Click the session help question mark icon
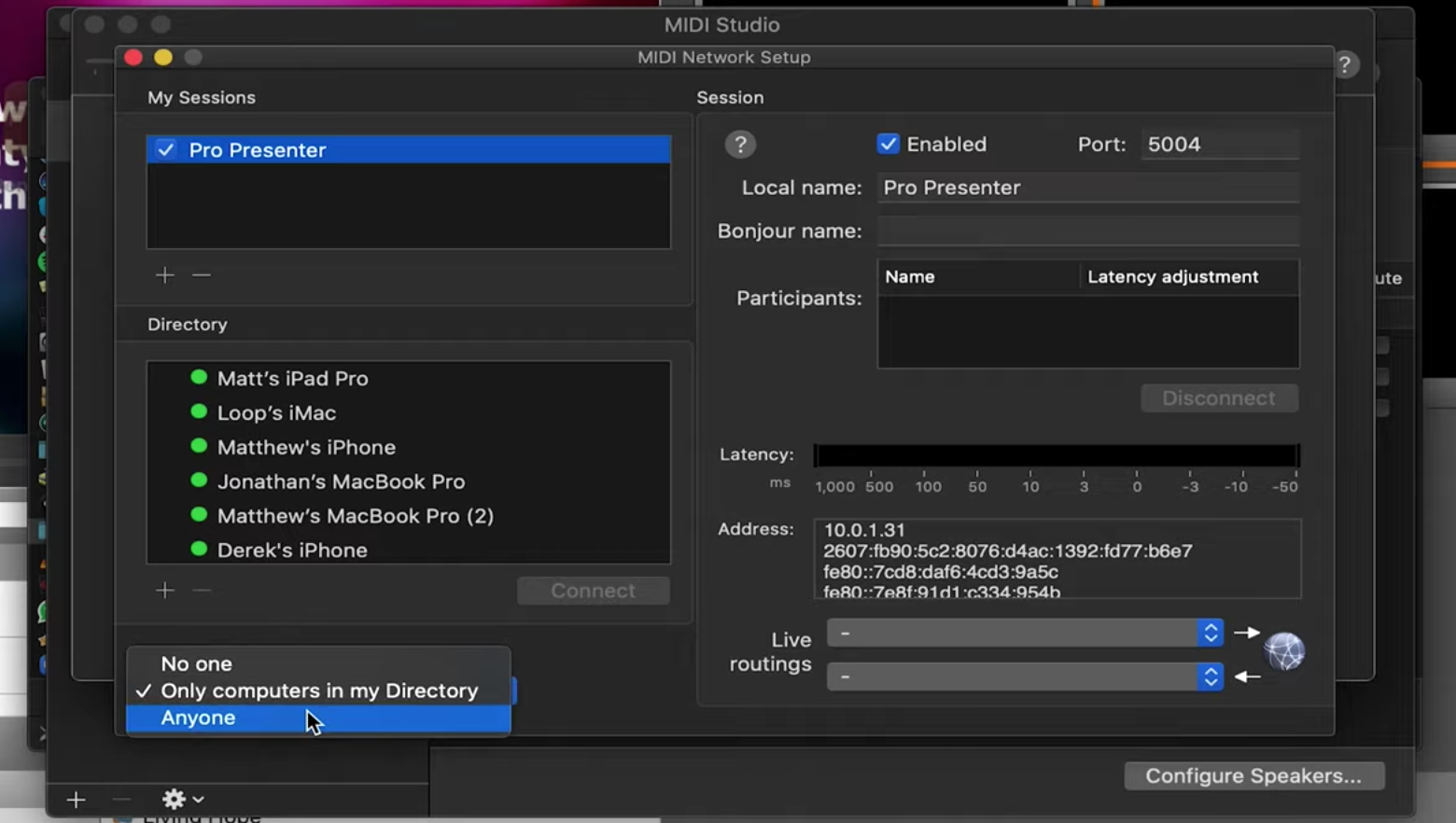 (x=740, y=145)
